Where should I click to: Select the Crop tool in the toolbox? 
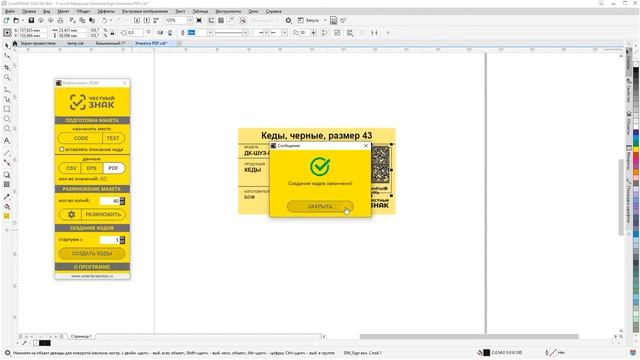coord(7,67)
